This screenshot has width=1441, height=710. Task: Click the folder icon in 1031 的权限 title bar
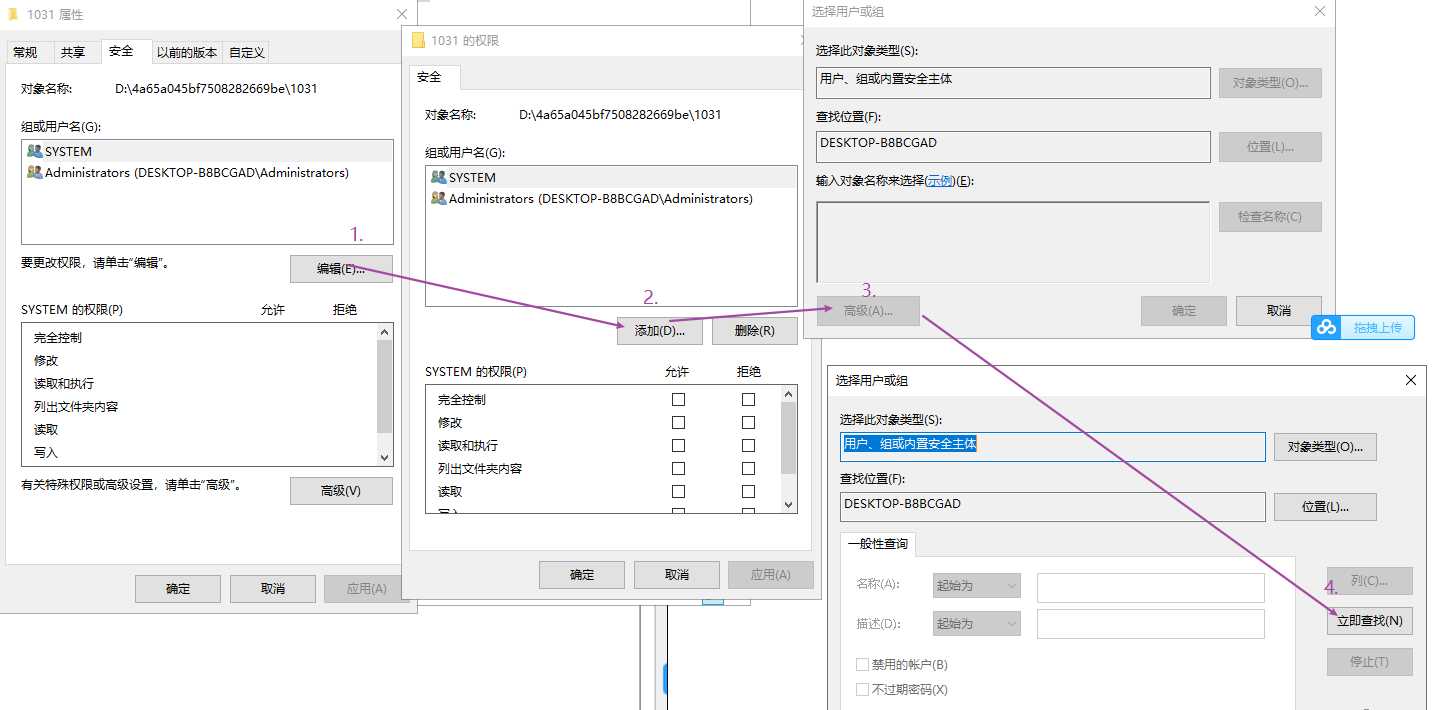click(419, 41)
